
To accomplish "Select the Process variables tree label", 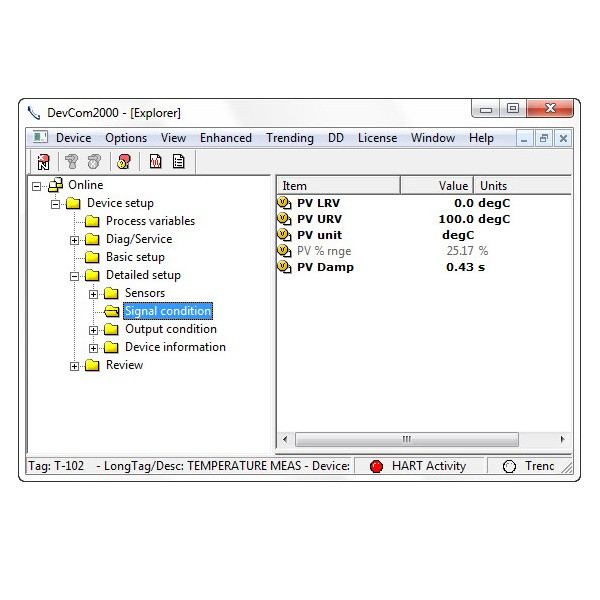I will [150, 221].
